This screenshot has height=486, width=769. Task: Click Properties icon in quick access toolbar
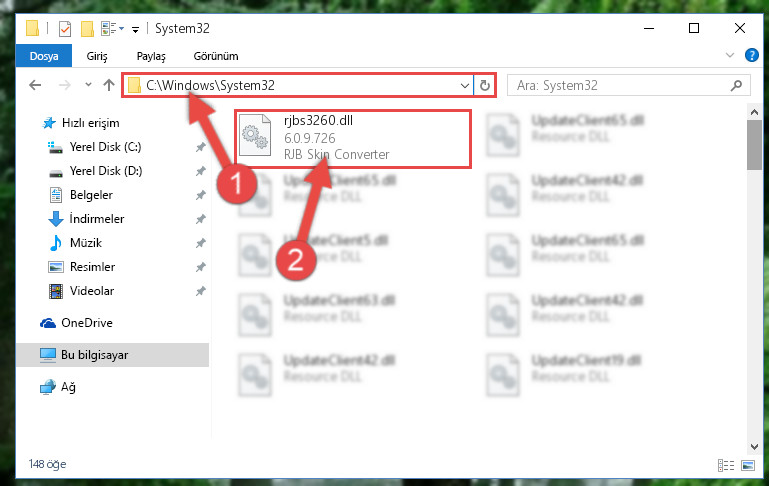click(x=65, y=28)
